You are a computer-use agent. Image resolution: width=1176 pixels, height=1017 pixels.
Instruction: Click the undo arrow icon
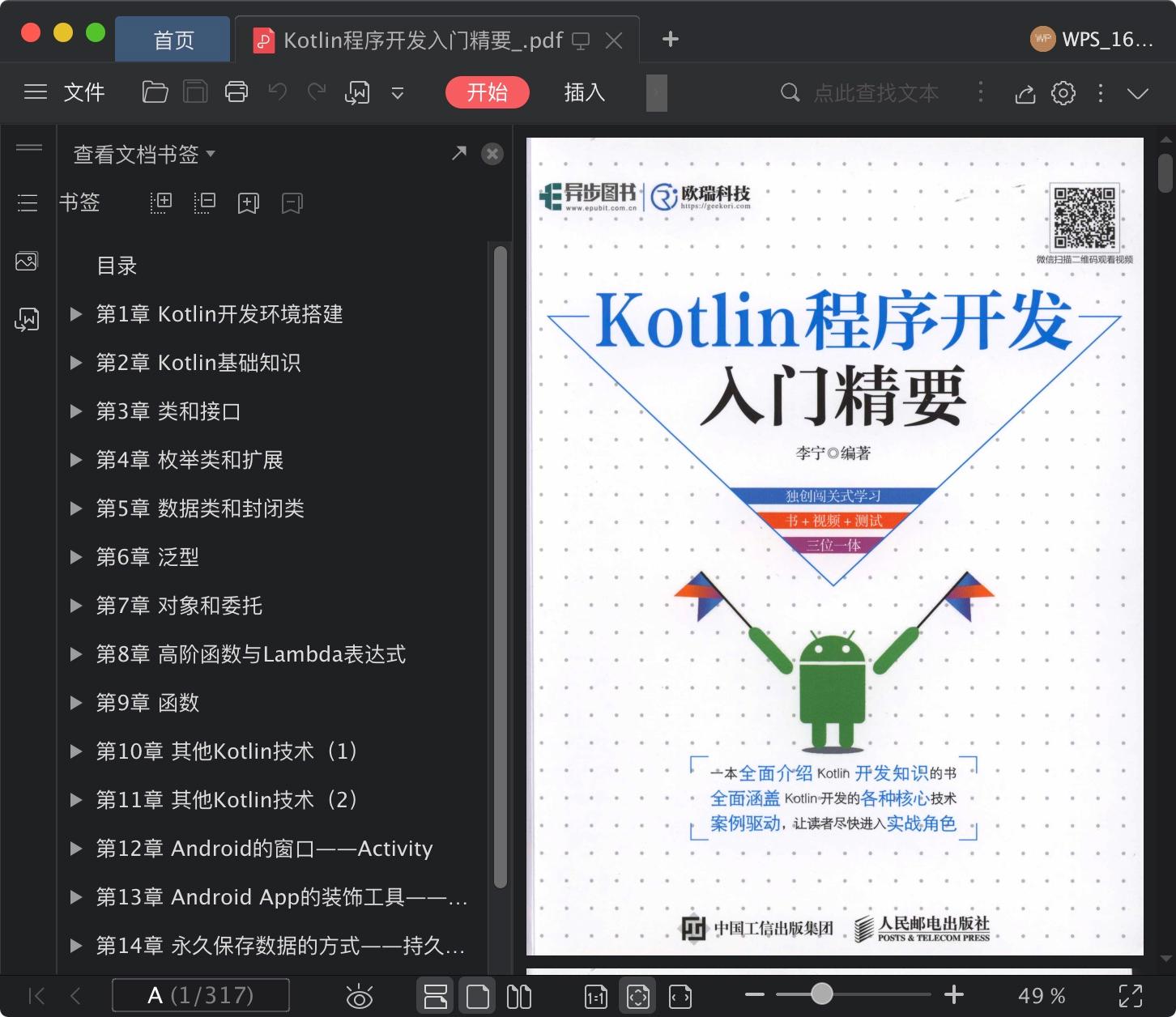[x=278, y=91]
